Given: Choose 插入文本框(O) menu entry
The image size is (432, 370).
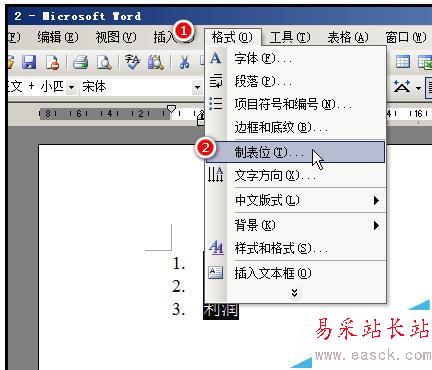Looking at the screenshot, I should (295, 273).
